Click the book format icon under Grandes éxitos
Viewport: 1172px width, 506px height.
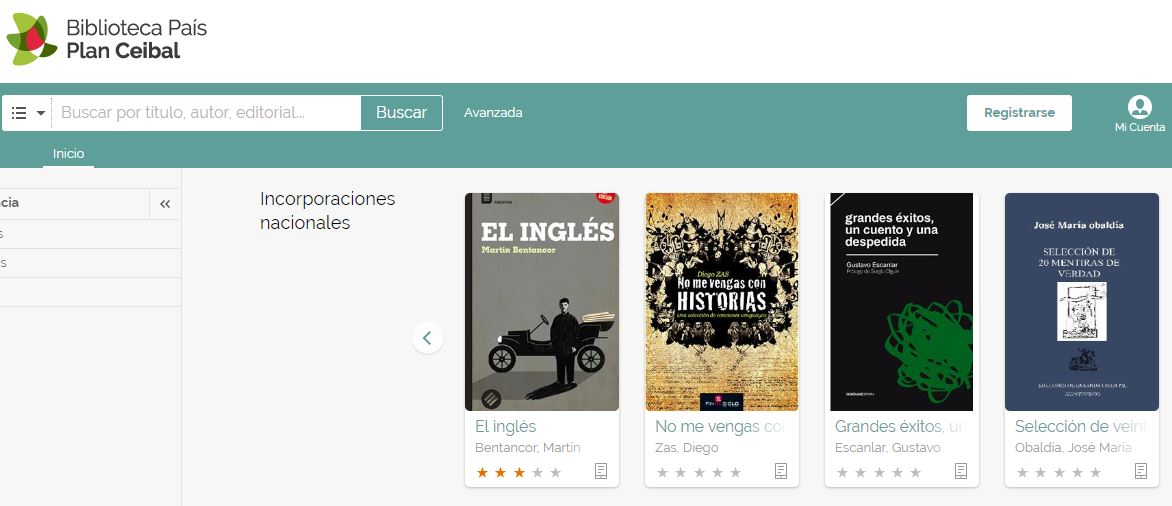(x=961, y=471)
